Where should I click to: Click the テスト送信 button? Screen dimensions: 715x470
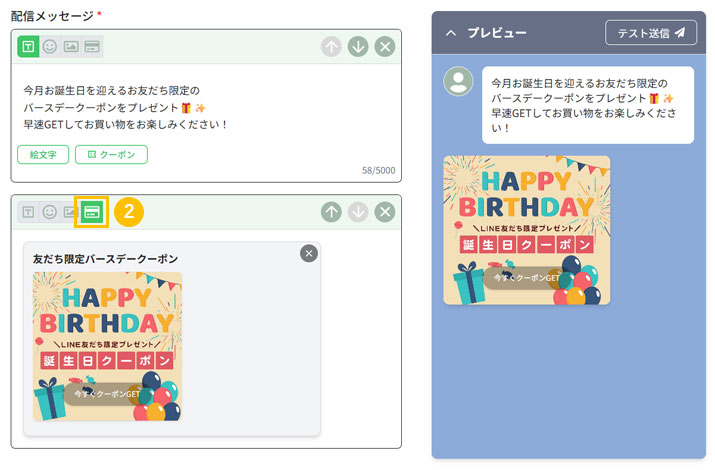(x=650, y=33)
